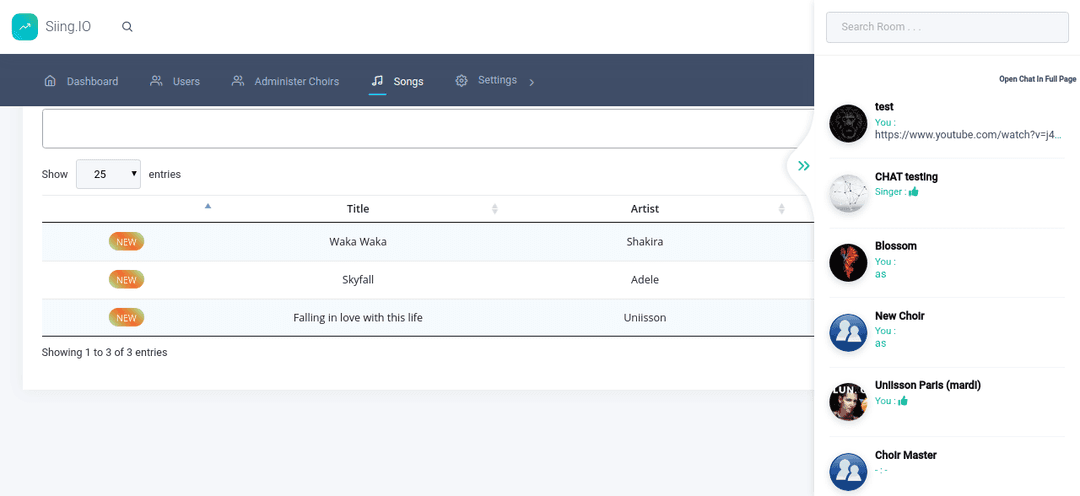The width and height of the screenshot is (1080, 496).
Task: Focus the Search Room input field
Action: click(x=947, y=27)
